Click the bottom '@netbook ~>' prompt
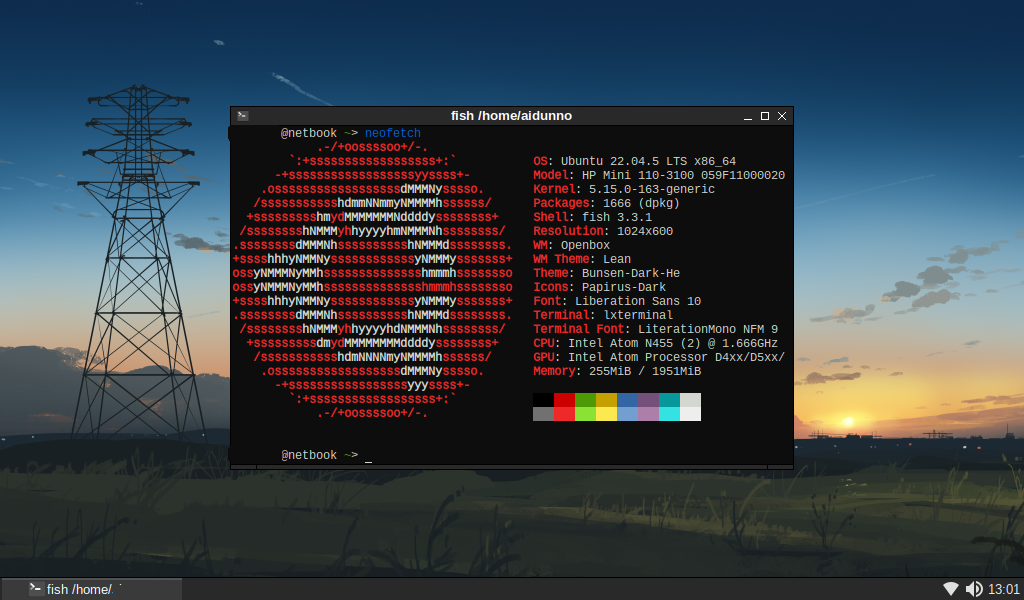1024x600 pixels. [x=319, y=455]
